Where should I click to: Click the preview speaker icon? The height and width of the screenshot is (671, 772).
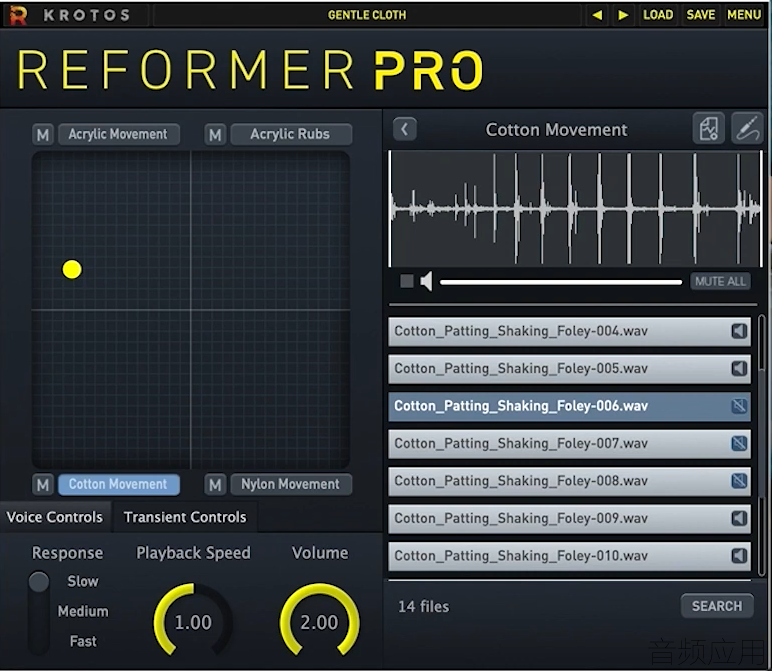pos(426,281)
